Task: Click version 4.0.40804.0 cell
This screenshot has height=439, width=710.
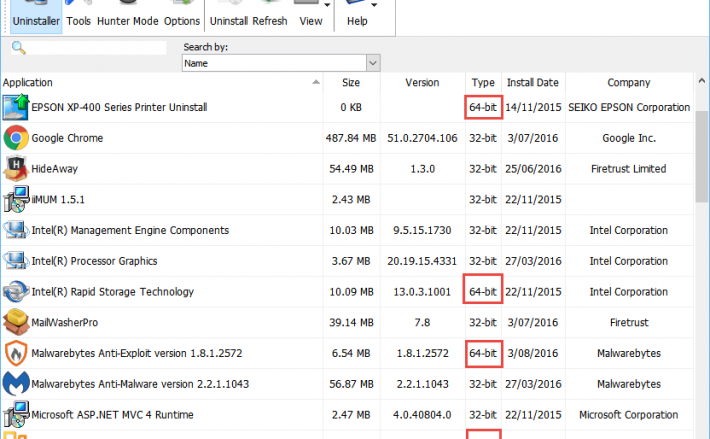Action: (x=422, y=415)
